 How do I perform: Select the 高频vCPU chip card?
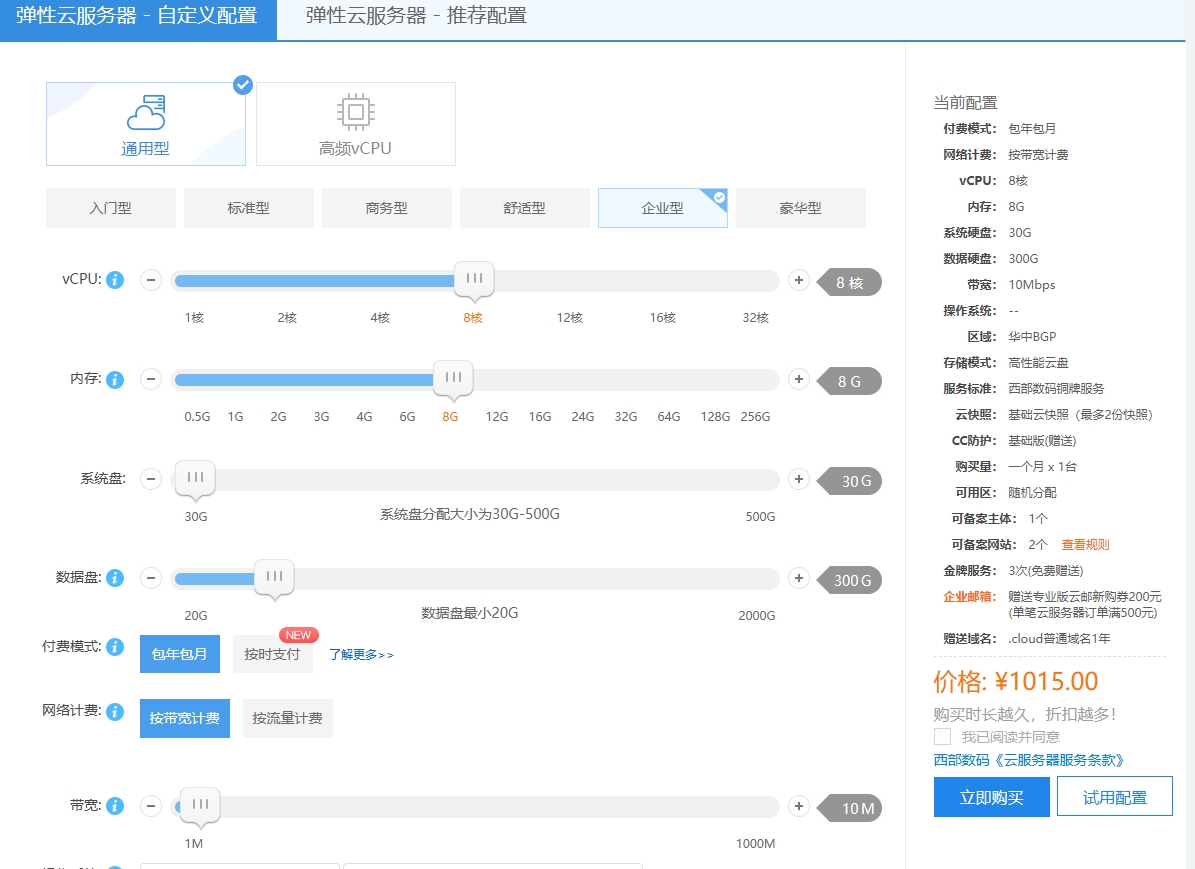click(356, 123)
